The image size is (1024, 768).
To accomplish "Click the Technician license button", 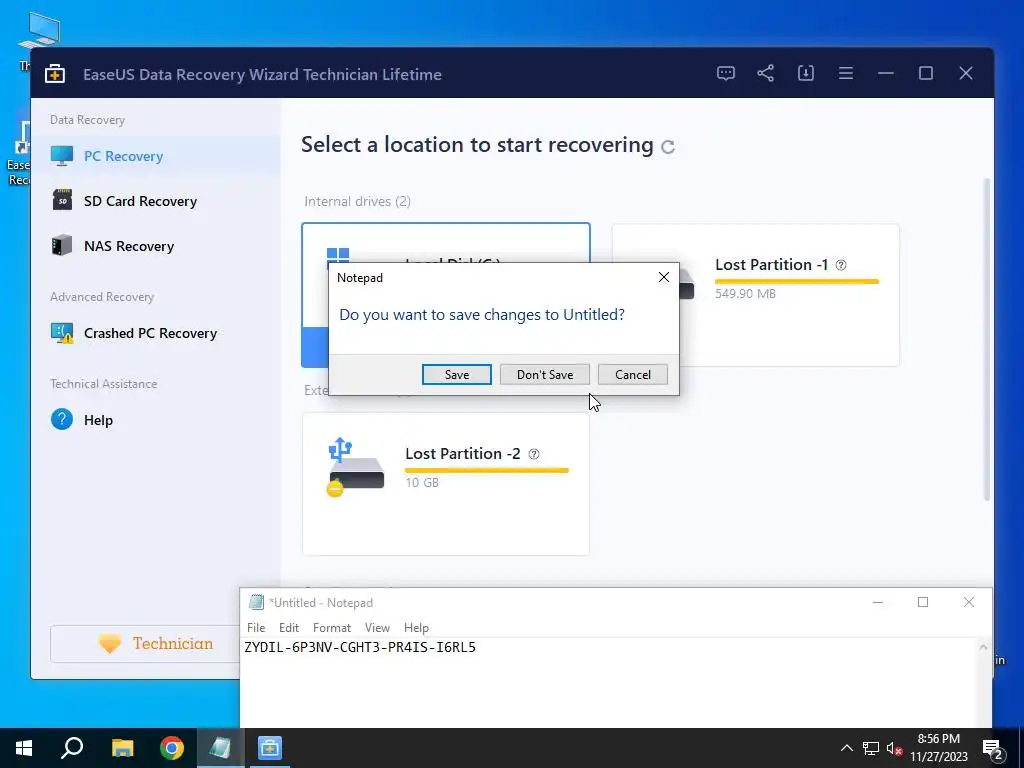I will coord(145,644).
